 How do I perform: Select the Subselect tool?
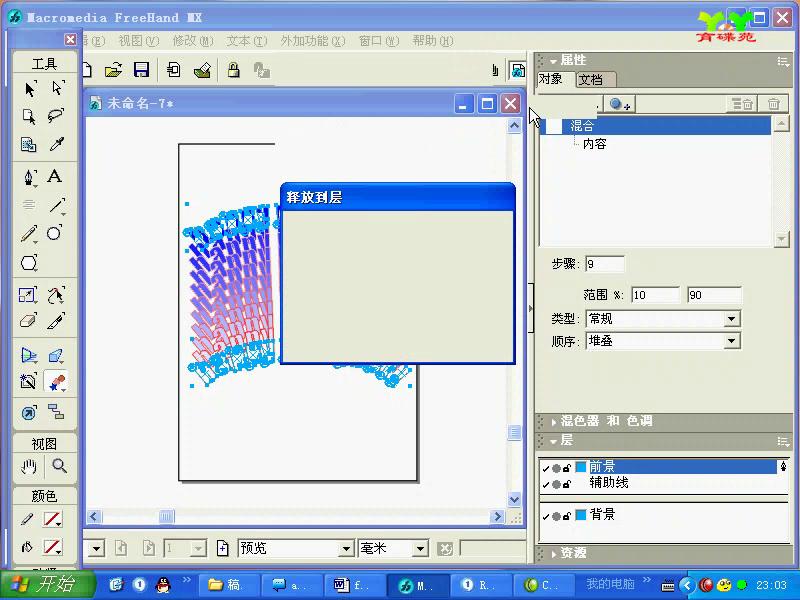click(57, 88)
